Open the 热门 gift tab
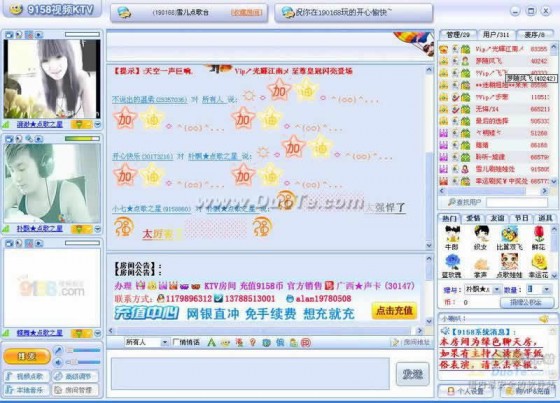This screenshot has height=403, width=560. 449,218
